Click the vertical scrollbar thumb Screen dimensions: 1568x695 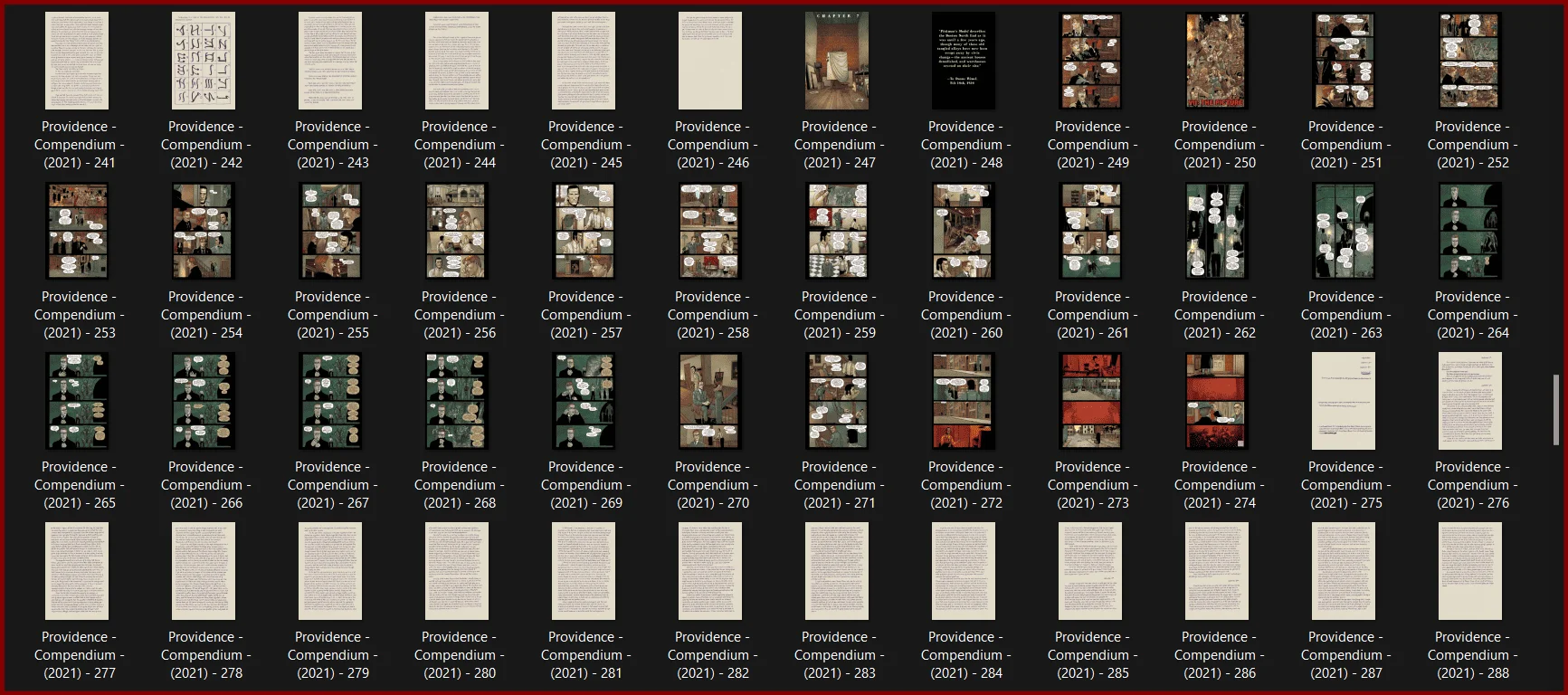(1556, 409)
